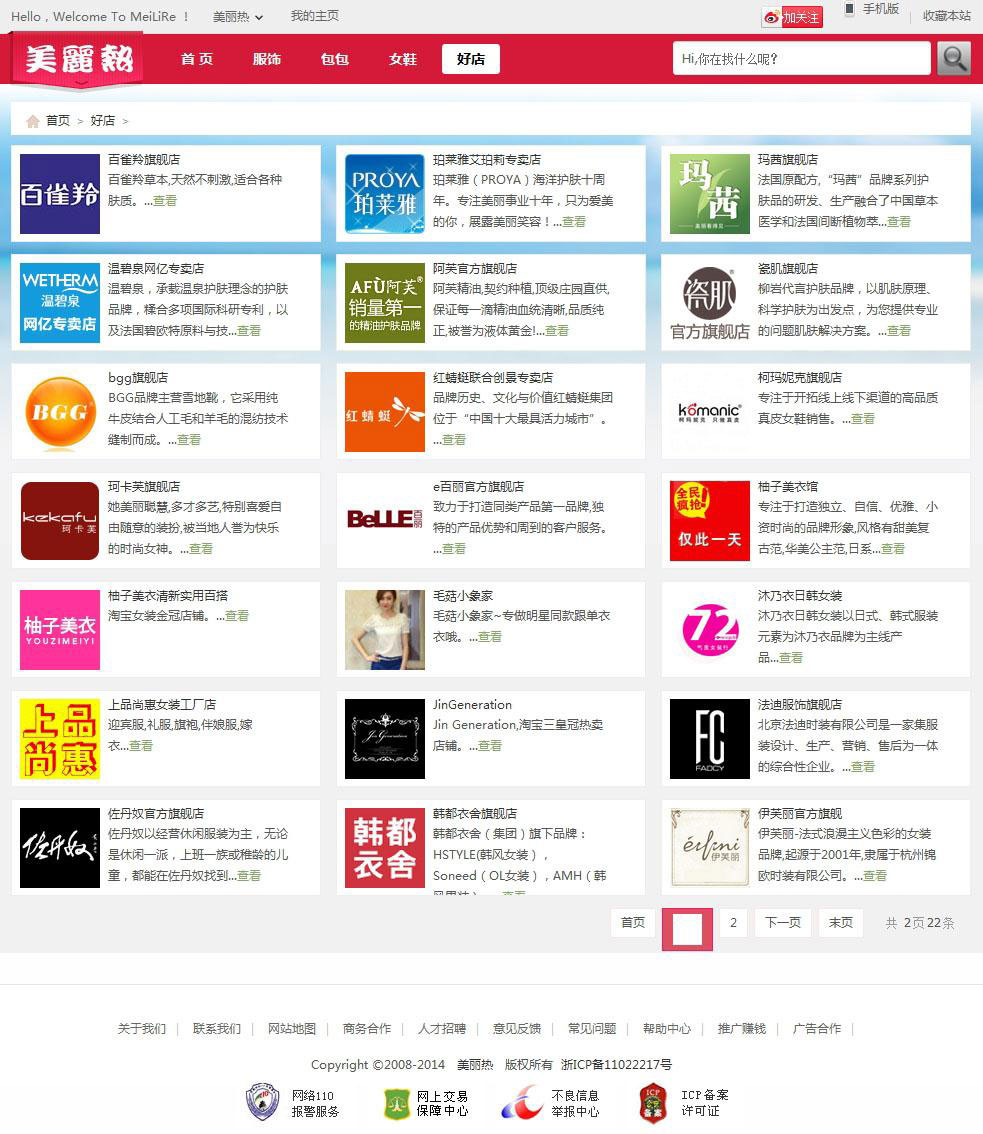Open the 佐丹奴 black logo
The height and width of the screenshot is (1134, 983).
(60, 848)
